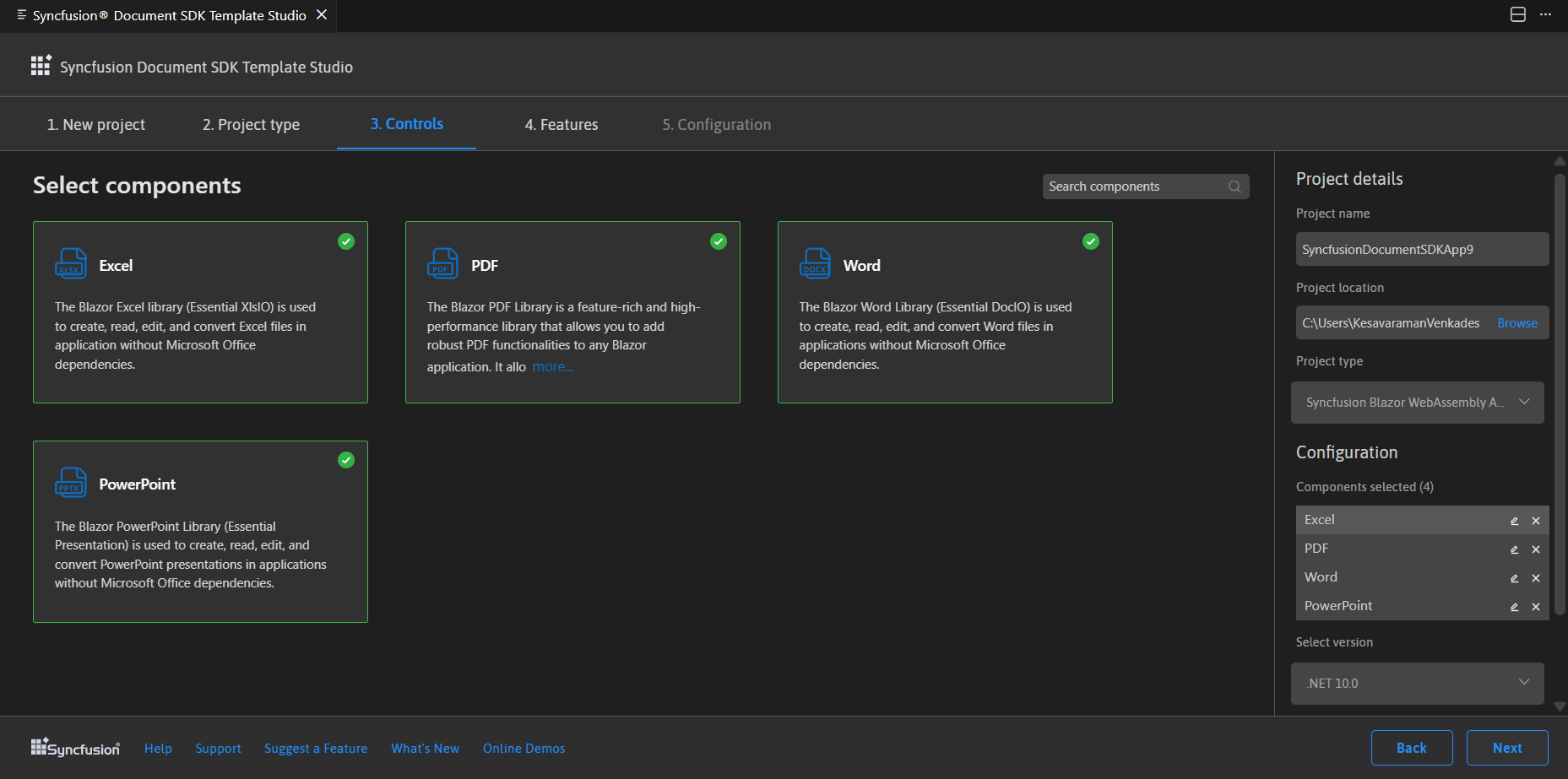This screenshot has height=779, width=1568.
Task: Open the .NET version dropdown
Action: pos(1418,684)
